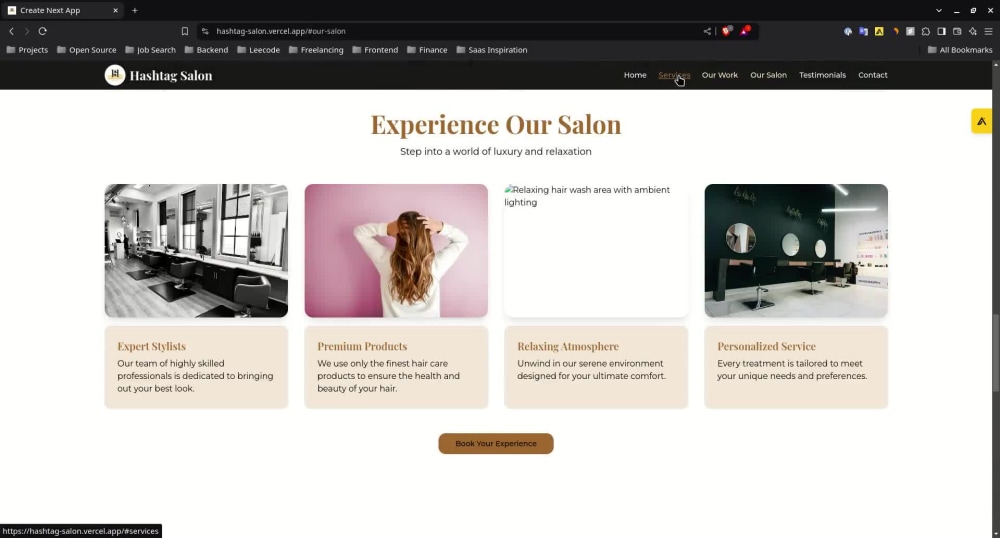The width and height of the screenshot is (1000, 538).
Task: Click the browser forward arrow
Action: pyautogui.click(x=27, y=31)
